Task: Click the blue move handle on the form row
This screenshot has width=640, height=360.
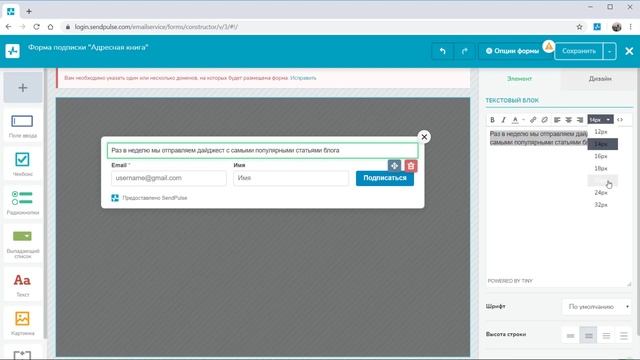Action: click(x=394, y=166)
